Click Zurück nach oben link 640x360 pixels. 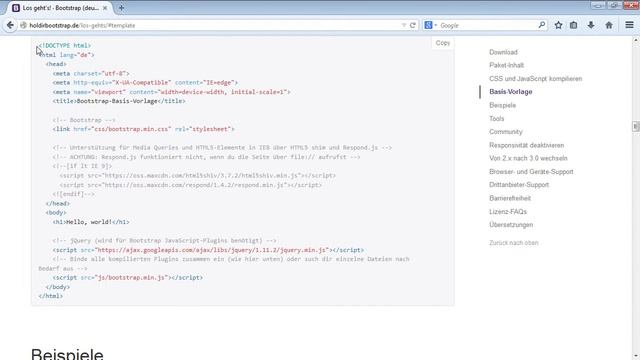tap(513, 243)
